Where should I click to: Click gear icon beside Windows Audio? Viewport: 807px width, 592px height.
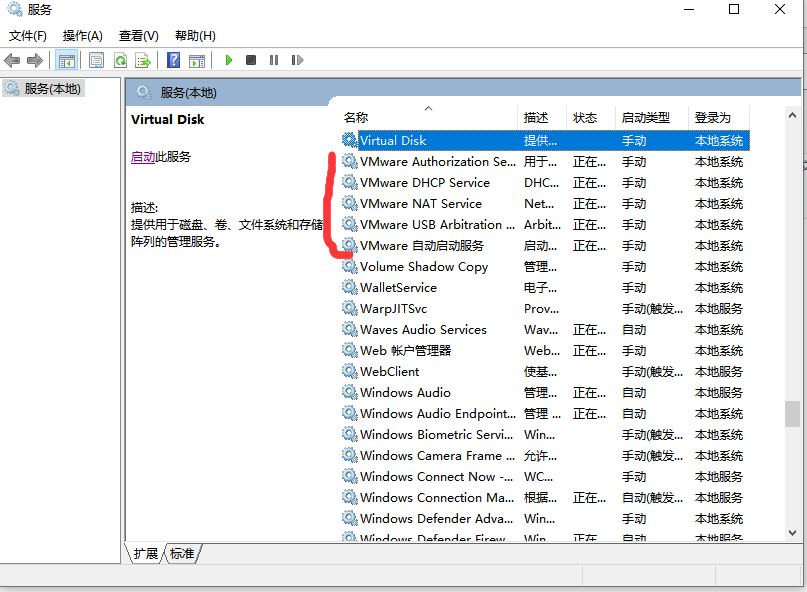[350, 392]
